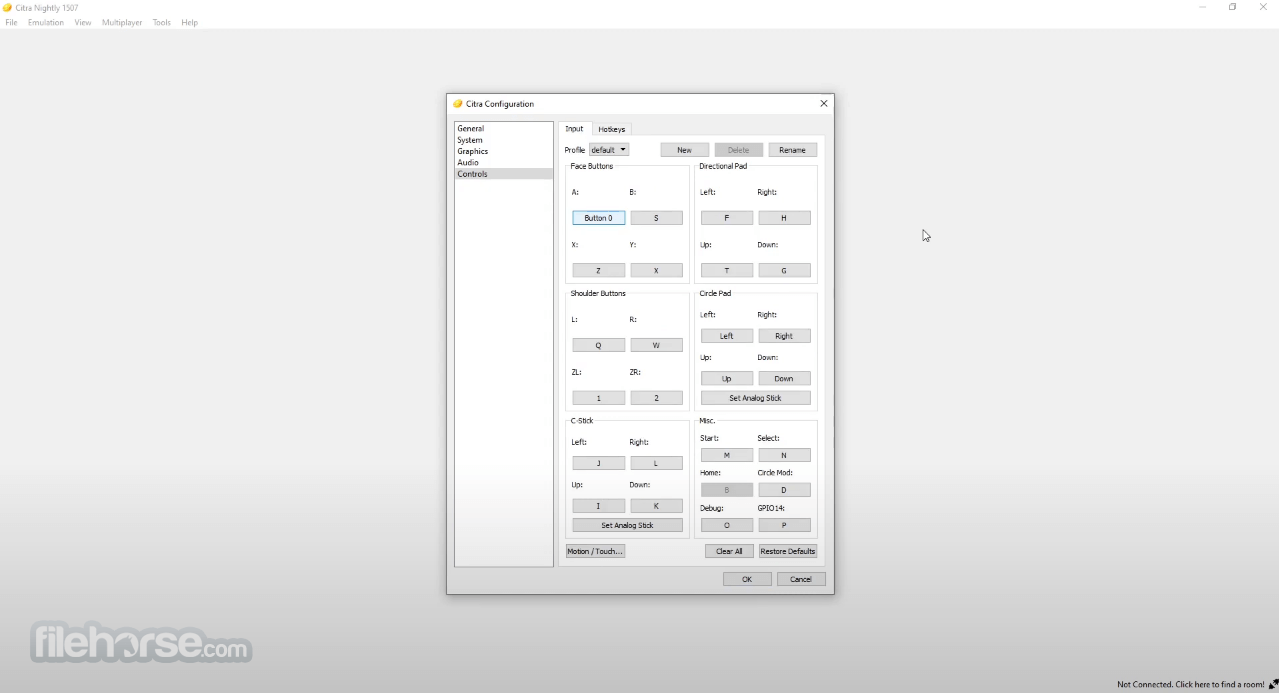The width and height of the screenshot is (1279, 693).
Task: Select Controls in the settings list
Action: coord(503,174)
